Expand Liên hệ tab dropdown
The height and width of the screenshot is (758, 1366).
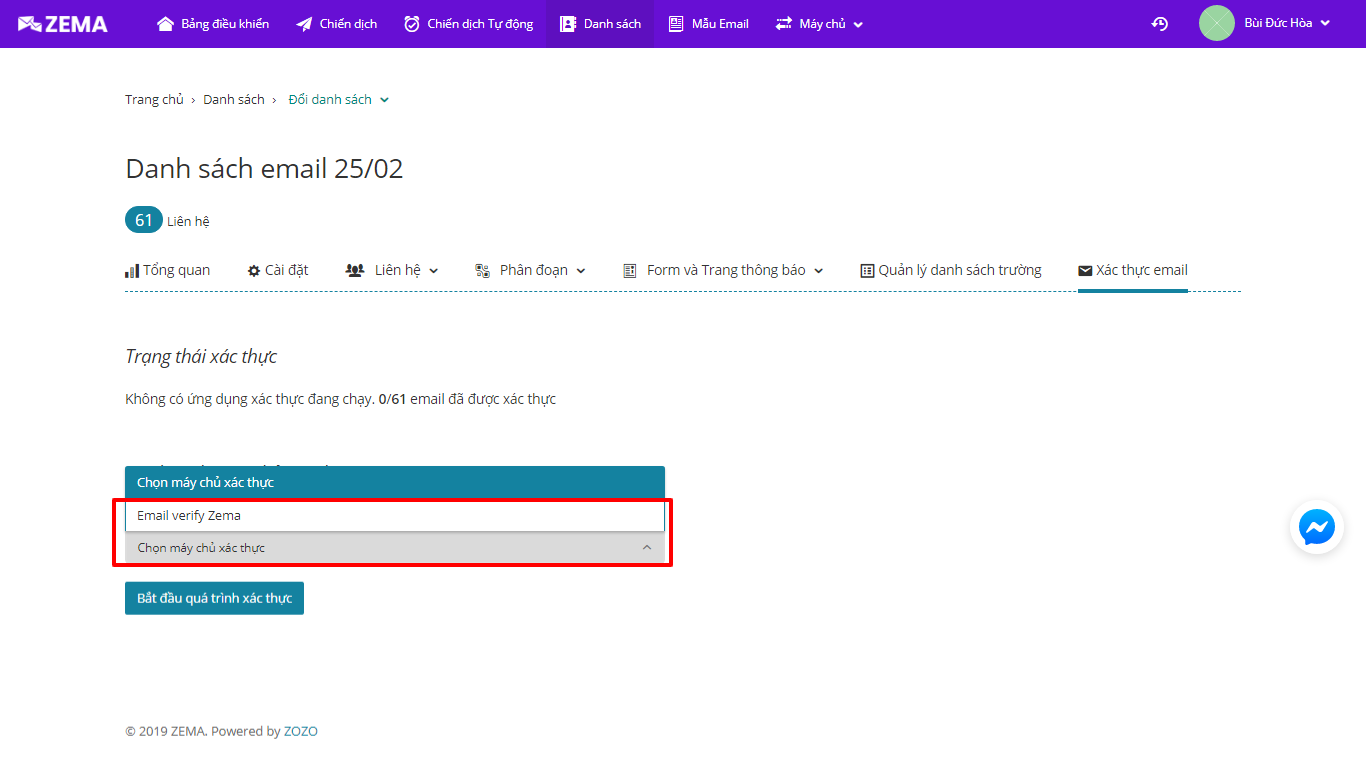[392, 270]
